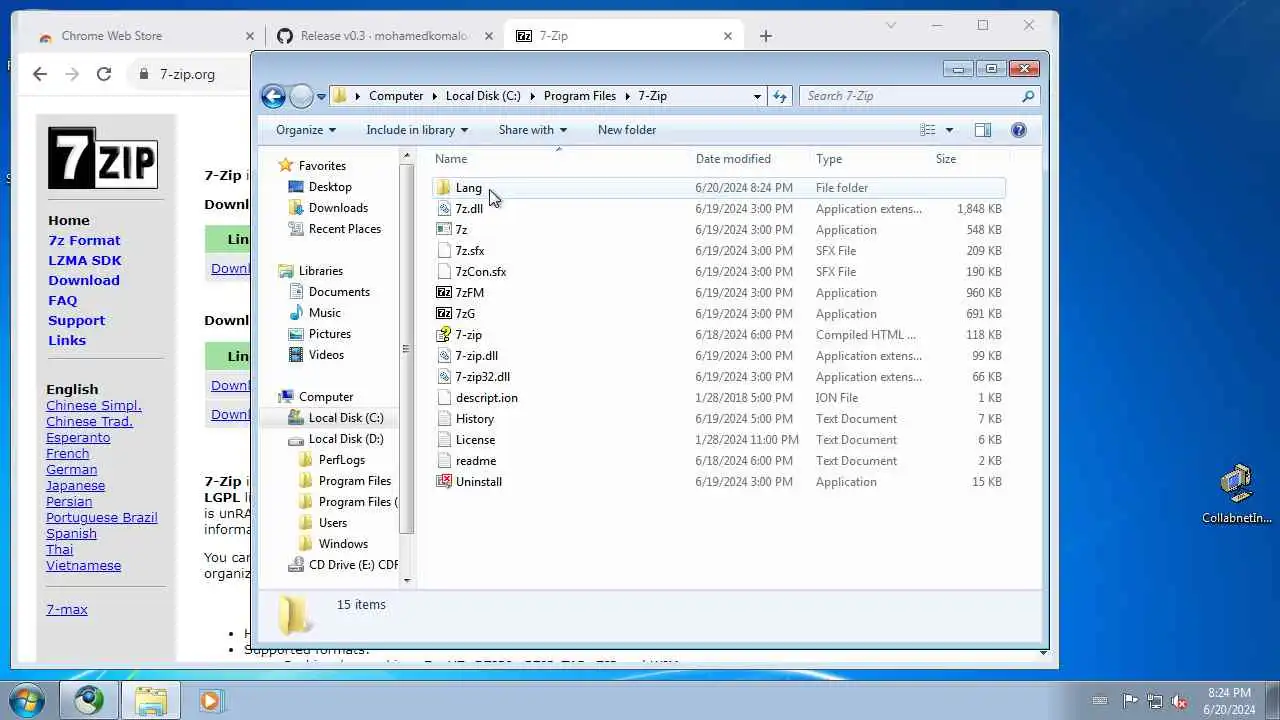Switch to the Chrome Web Store tab

point(143,36)
